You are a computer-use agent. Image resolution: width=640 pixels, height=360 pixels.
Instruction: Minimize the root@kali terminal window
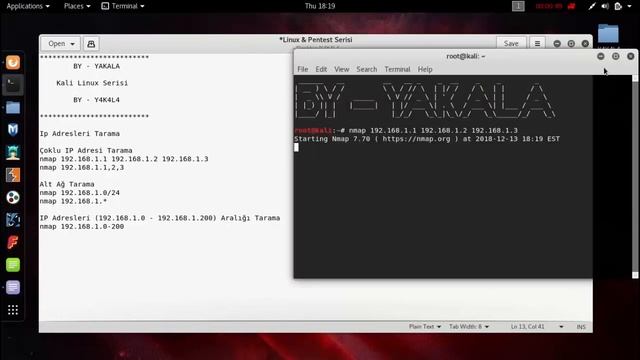pyautogui.click(x=601, y=56)
